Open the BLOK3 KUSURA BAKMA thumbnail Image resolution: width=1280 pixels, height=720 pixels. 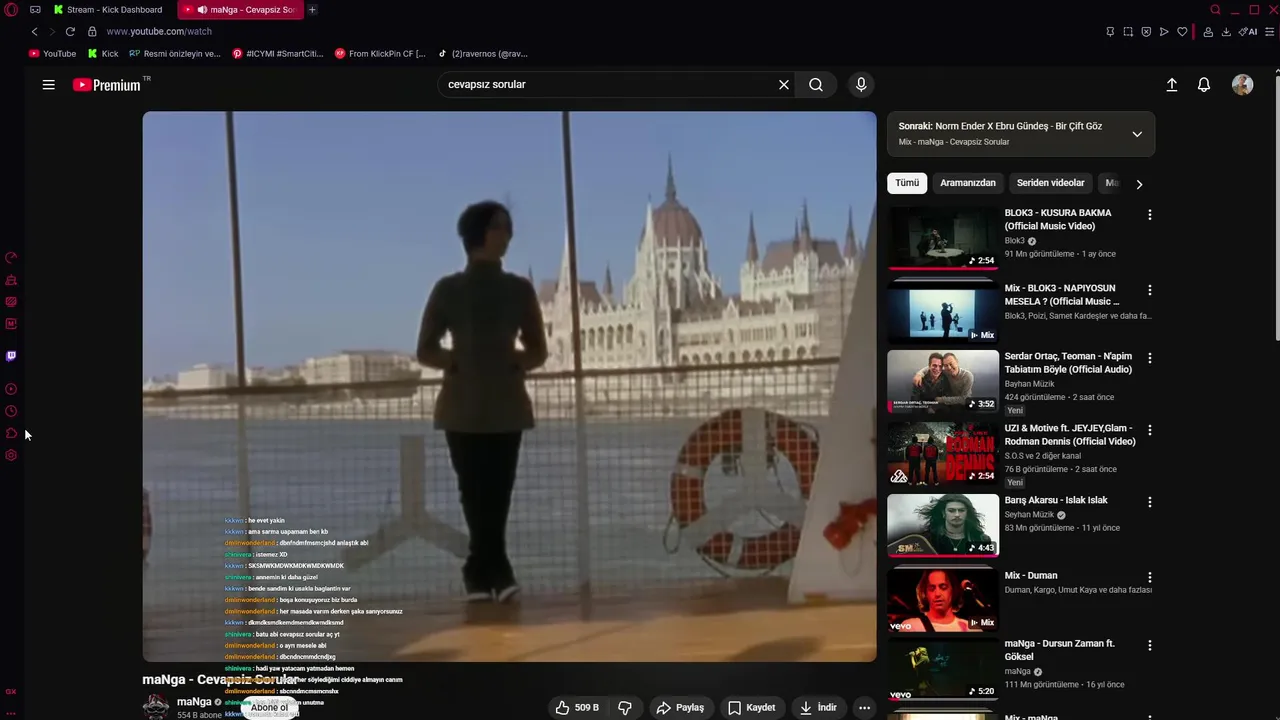(943, 237)
